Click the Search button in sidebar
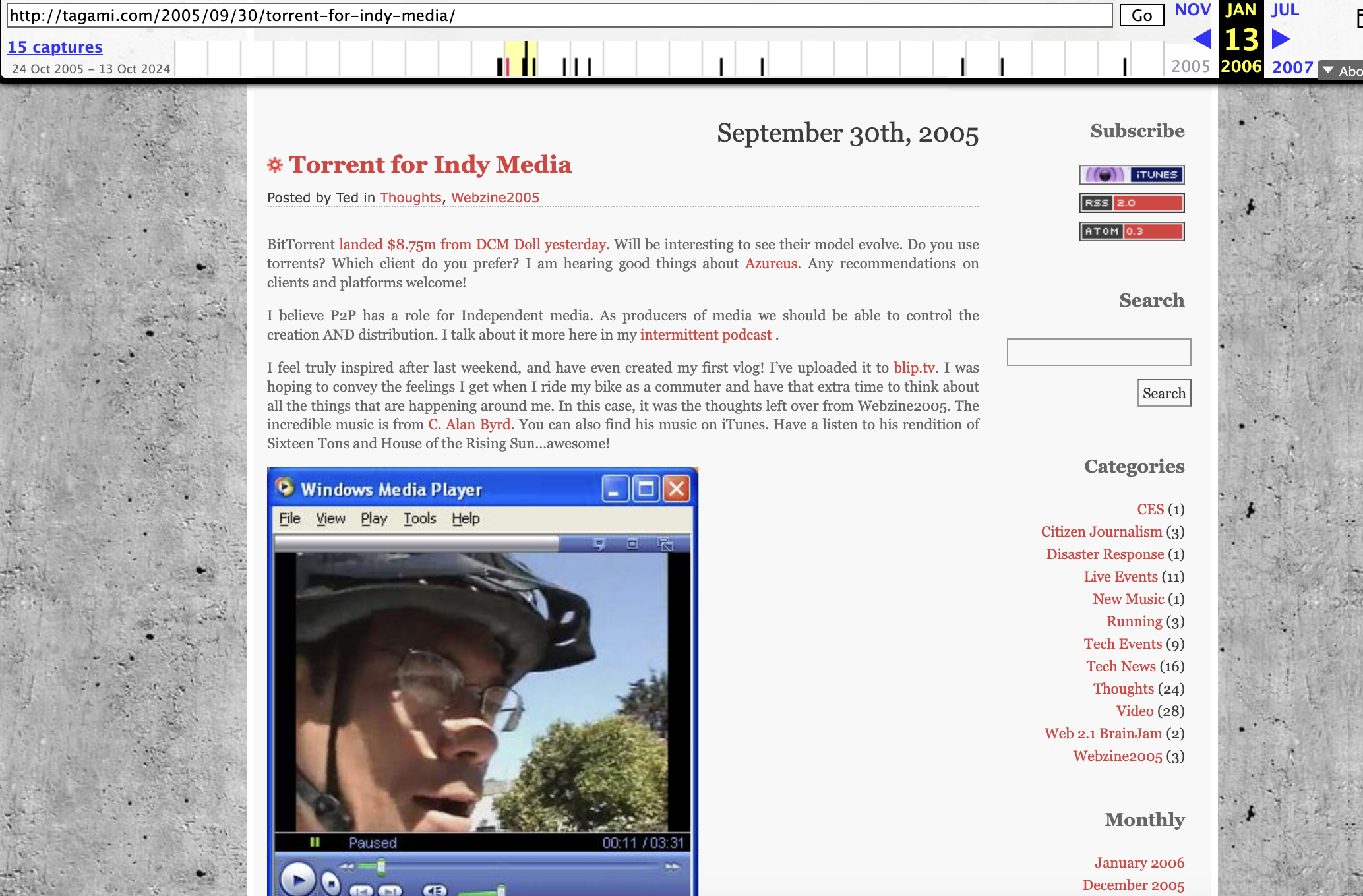This screenshot has height=896, width=1363. (1163, 393)
